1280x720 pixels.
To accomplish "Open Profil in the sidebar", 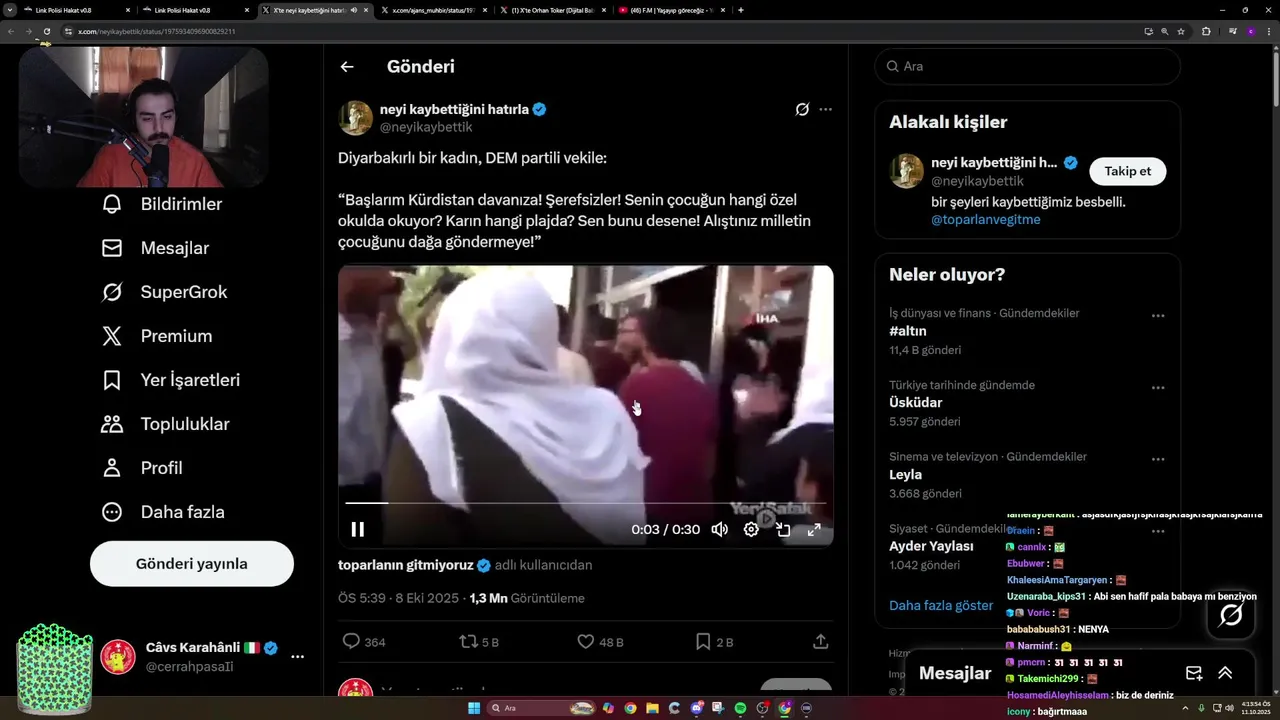I will pyautogui.click(x=142, y=468).
